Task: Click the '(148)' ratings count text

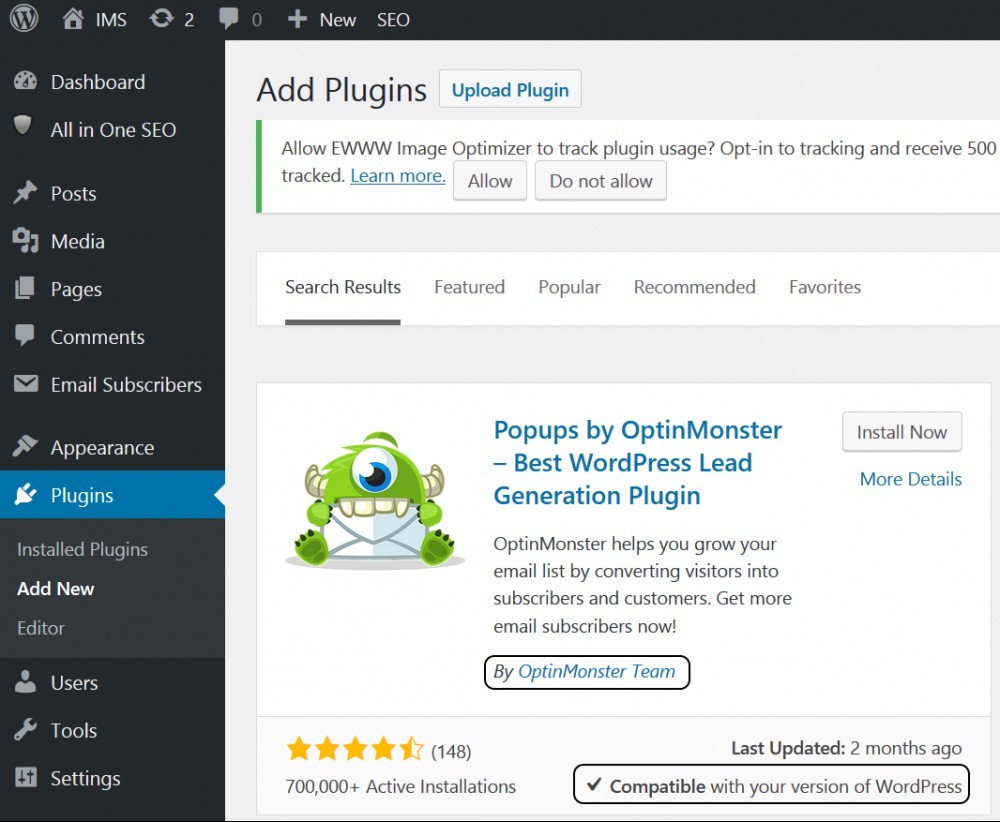Action: 451,751
